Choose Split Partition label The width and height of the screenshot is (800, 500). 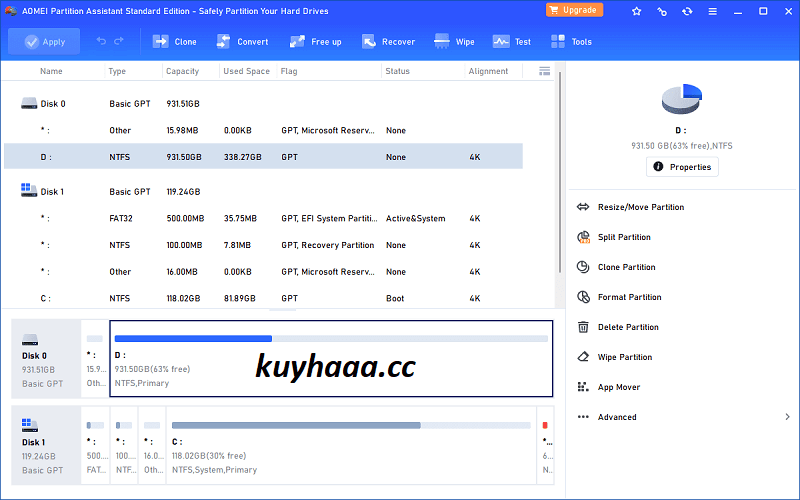(624, 237)
